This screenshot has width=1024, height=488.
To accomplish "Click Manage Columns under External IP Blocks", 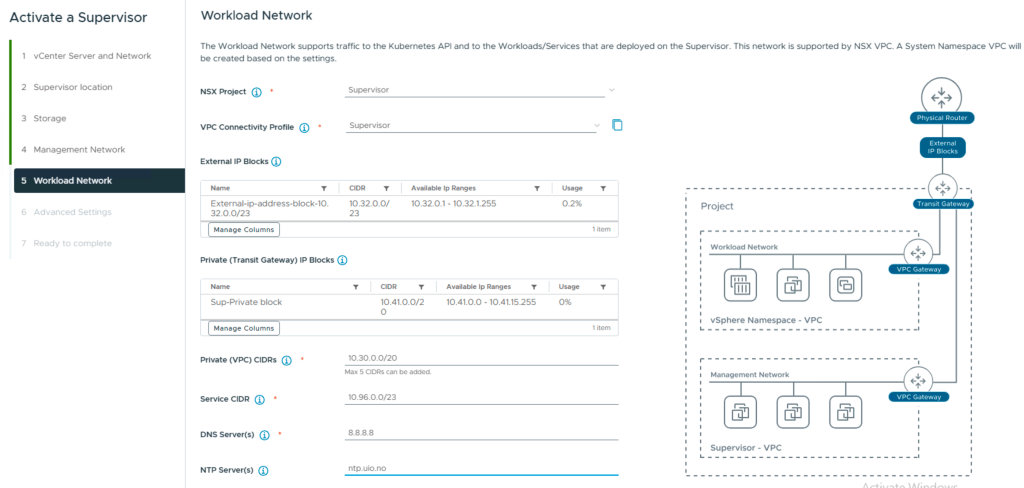I will [x=243, y=229].
